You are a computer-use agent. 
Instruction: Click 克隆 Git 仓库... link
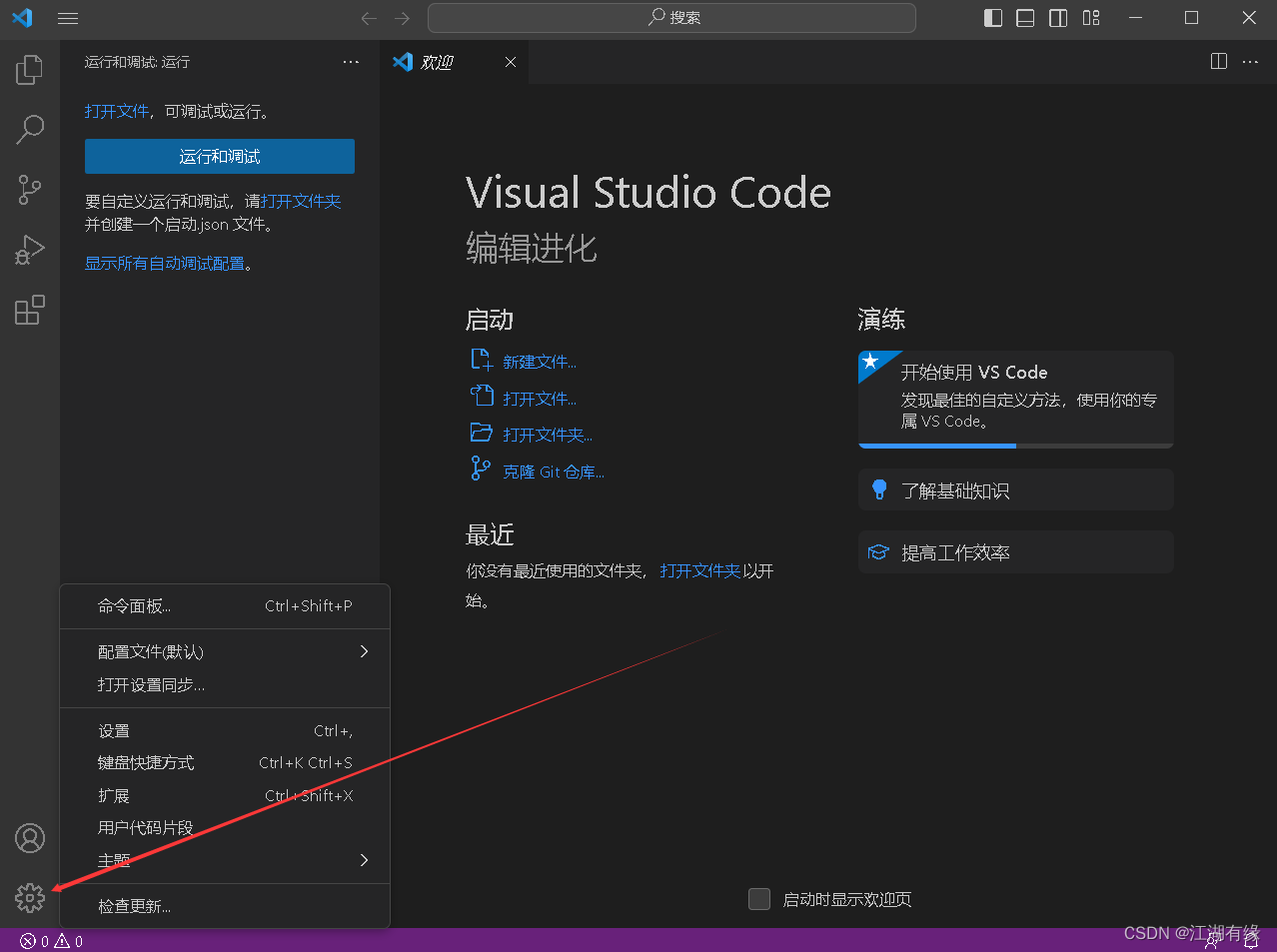coord(554,472)
